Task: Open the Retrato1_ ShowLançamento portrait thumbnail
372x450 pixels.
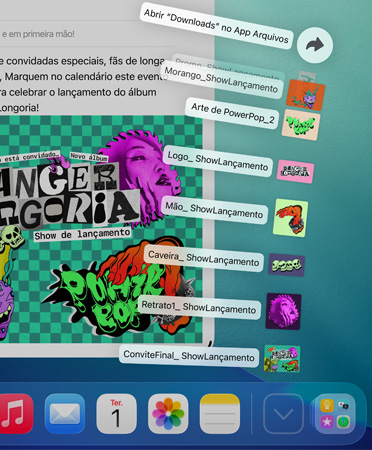Action: pos(283,311)
